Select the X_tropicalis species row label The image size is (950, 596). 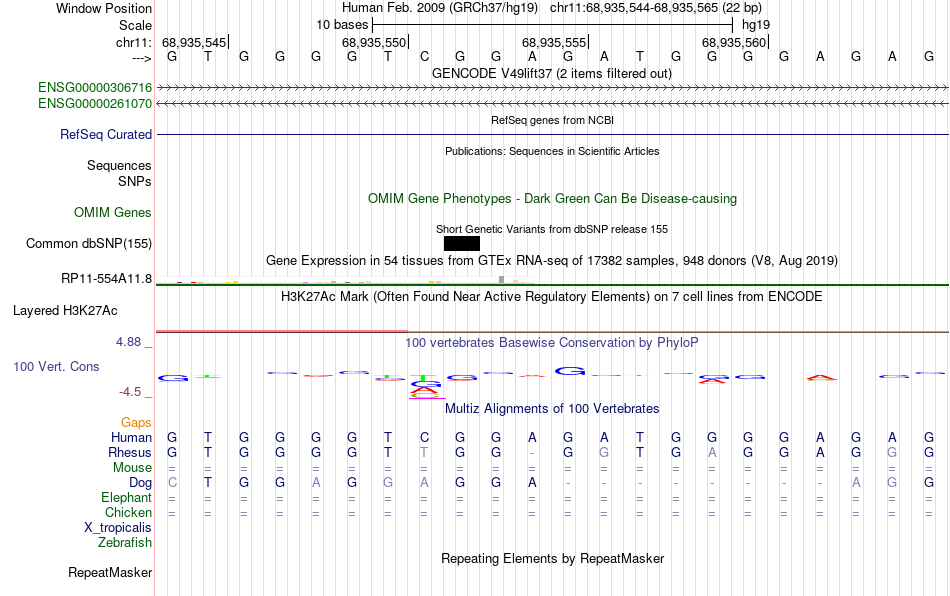[x=118, y=528]
